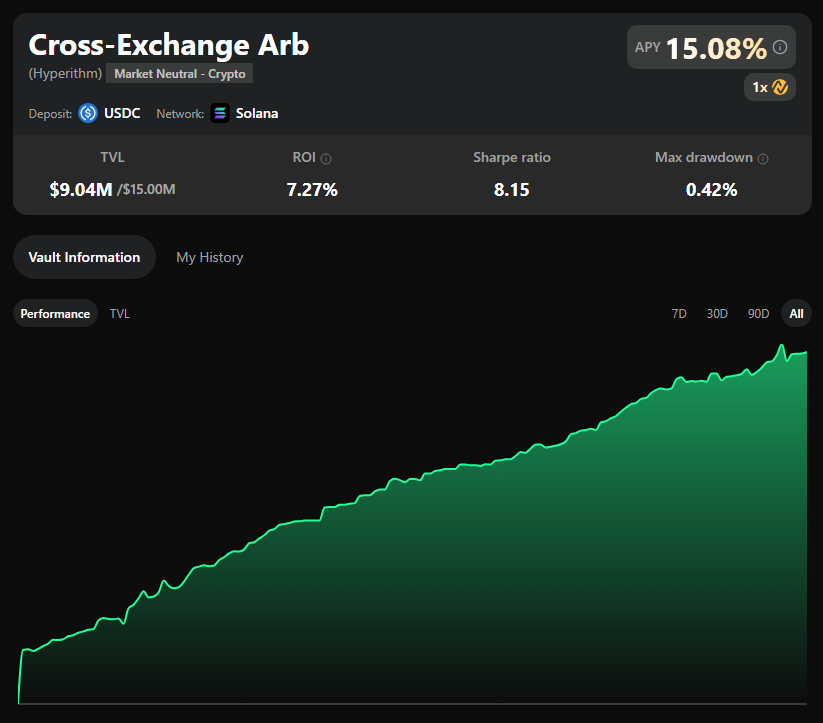This screenshot has width=823, height=723.
Task: Open the Vault Information tab
Action: click(85, 257)
